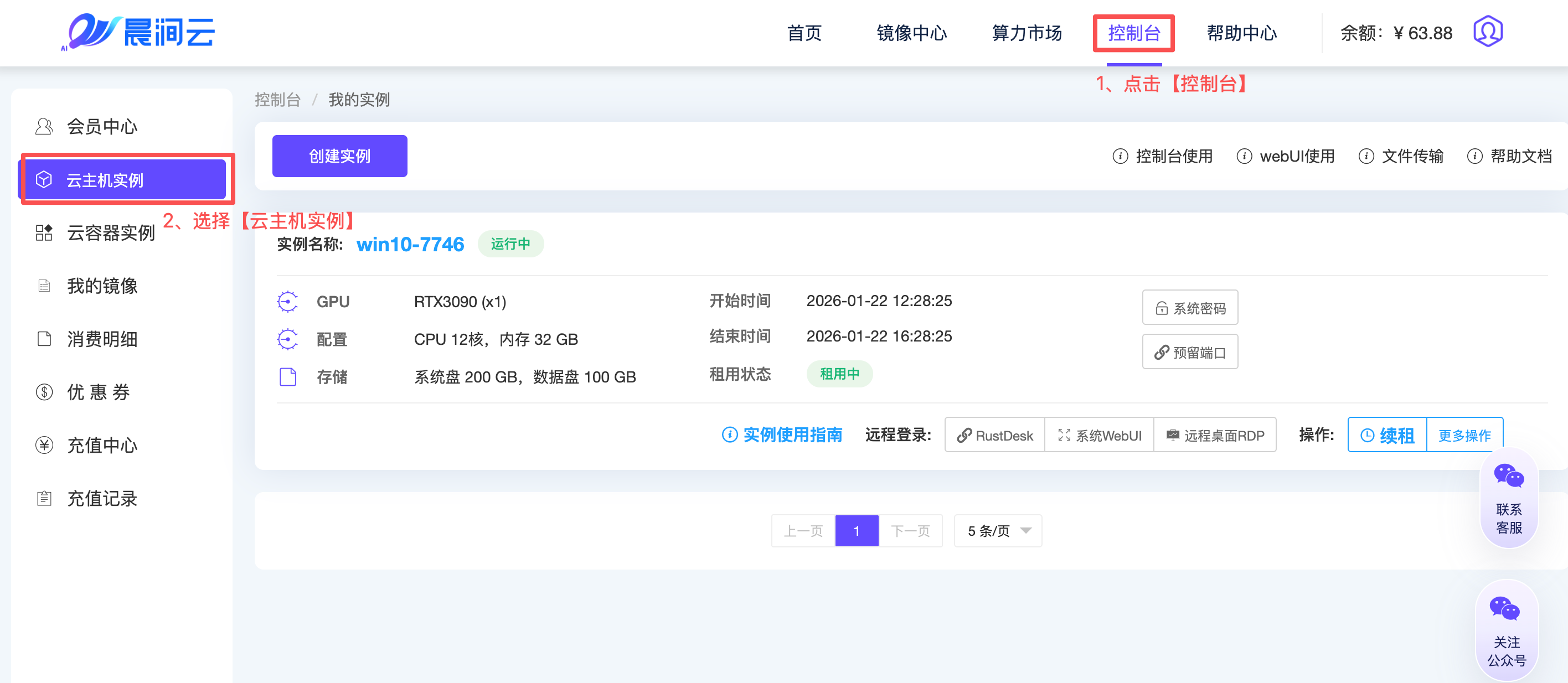This screenshot has width=1568, height=683.
Task: Open 系统密码 lock button
Action: [1189, 308]
